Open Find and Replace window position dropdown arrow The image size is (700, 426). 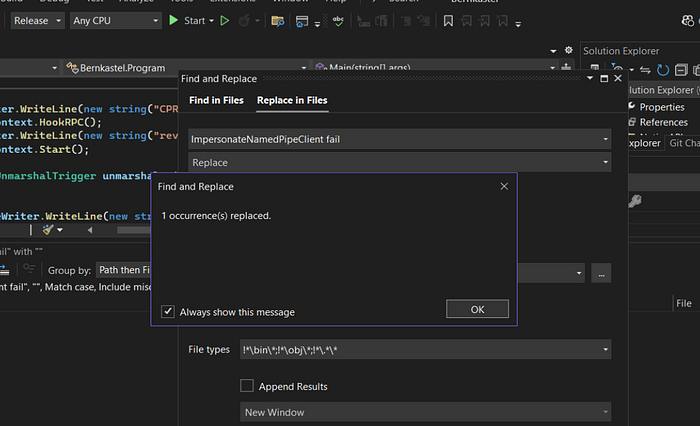(x=590, y=78)
